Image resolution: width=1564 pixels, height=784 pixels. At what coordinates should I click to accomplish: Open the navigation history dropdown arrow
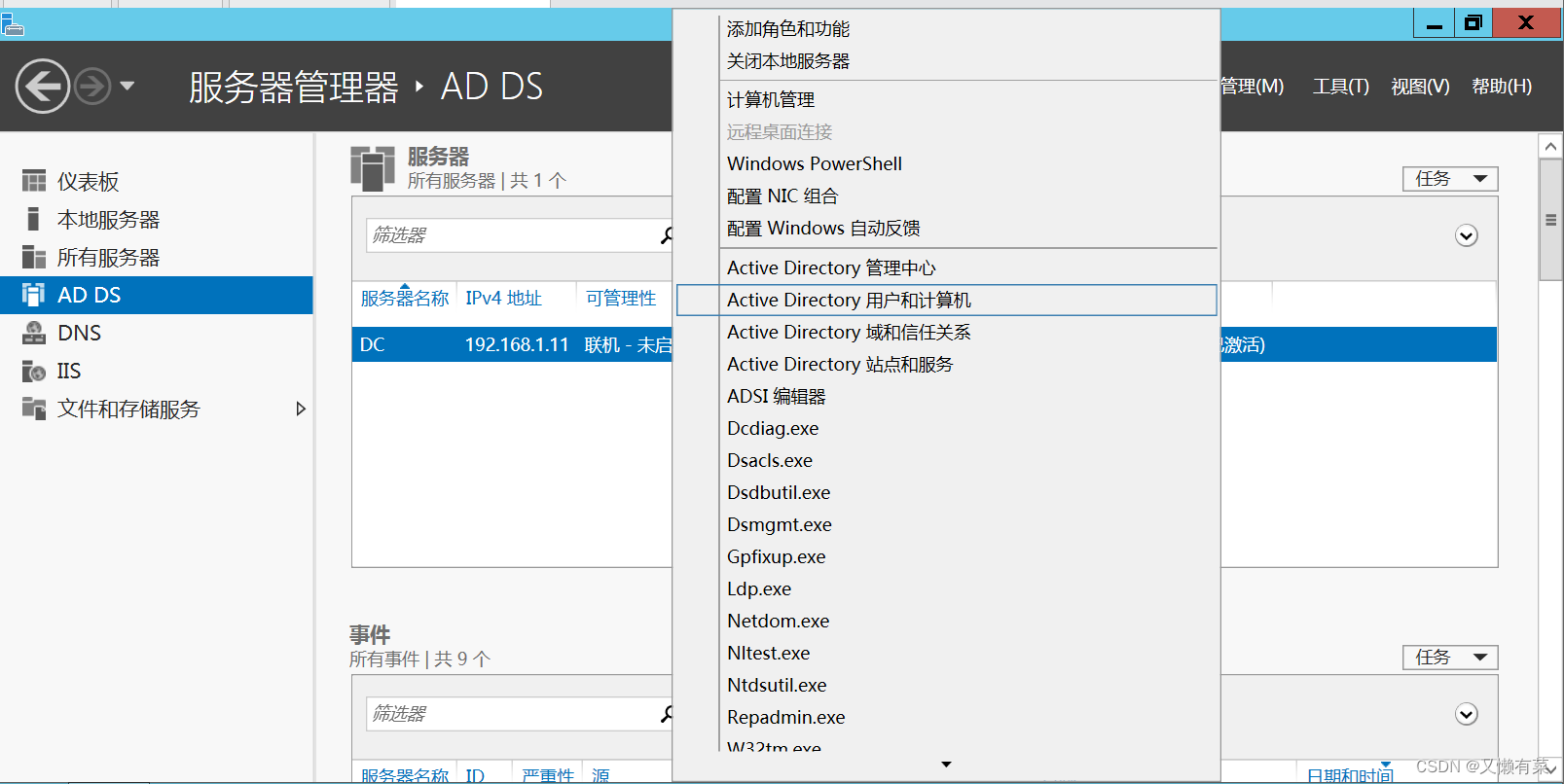[x=127, y=87]
